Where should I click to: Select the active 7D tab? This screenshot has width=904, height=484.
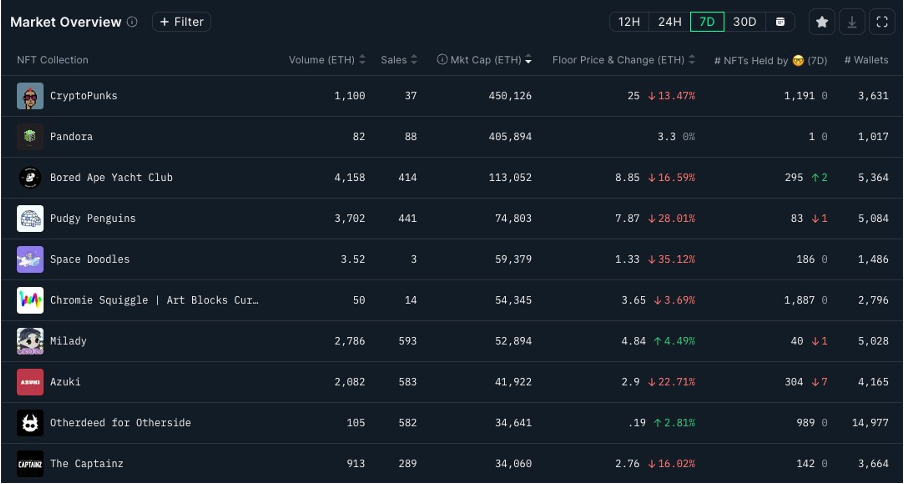pyautogui.click(x=707, y=22)
